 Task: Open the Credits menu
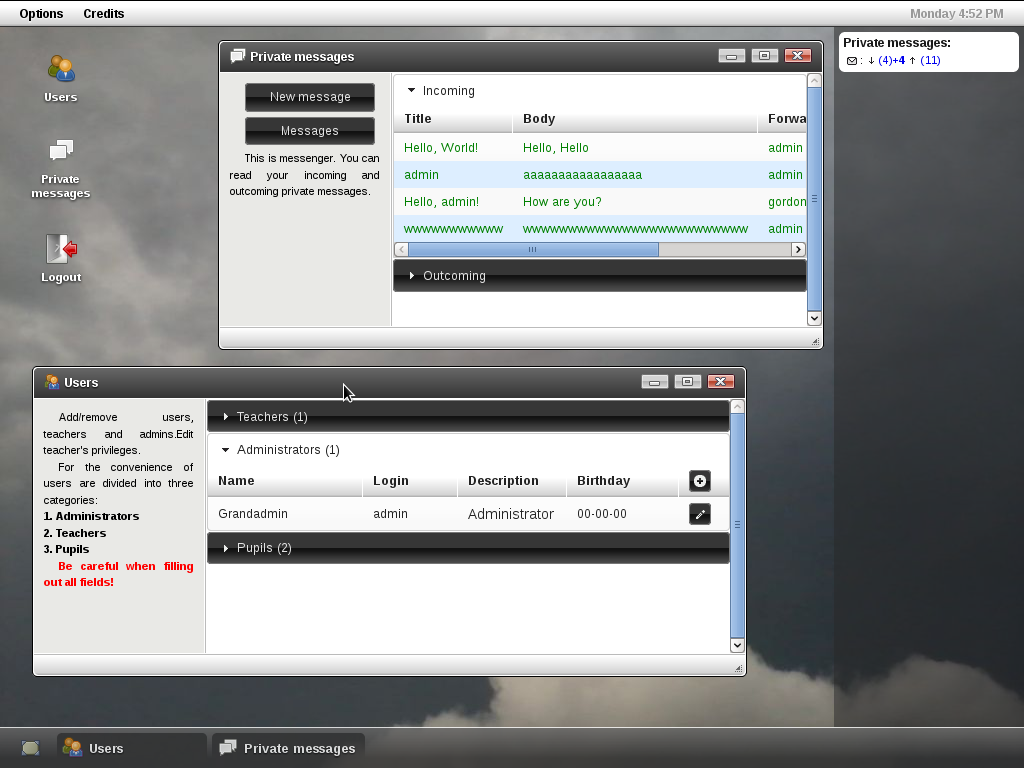[x=103, y=13]
